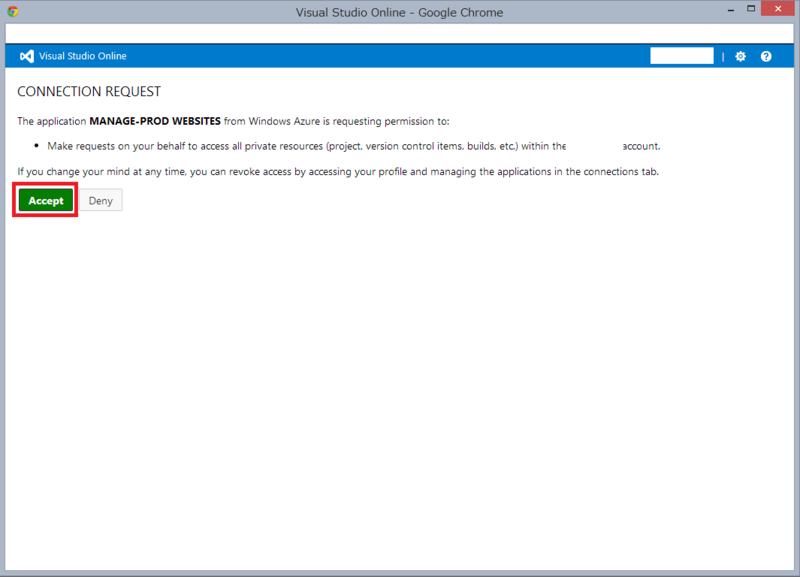
Task: Click the Chrome icon in title bar
Action: (x=13, y=11)
